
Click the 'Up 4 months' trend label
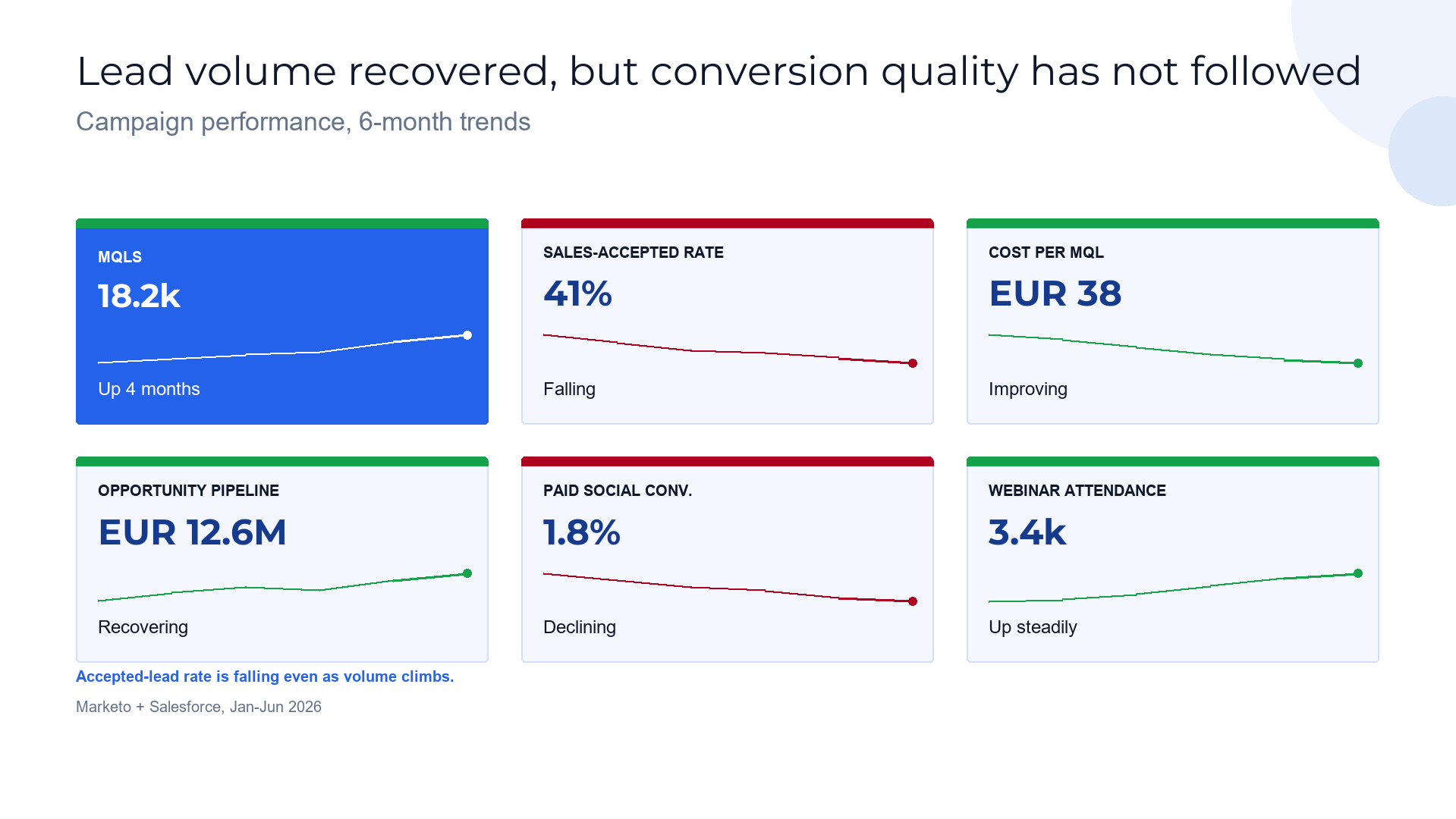149,389
